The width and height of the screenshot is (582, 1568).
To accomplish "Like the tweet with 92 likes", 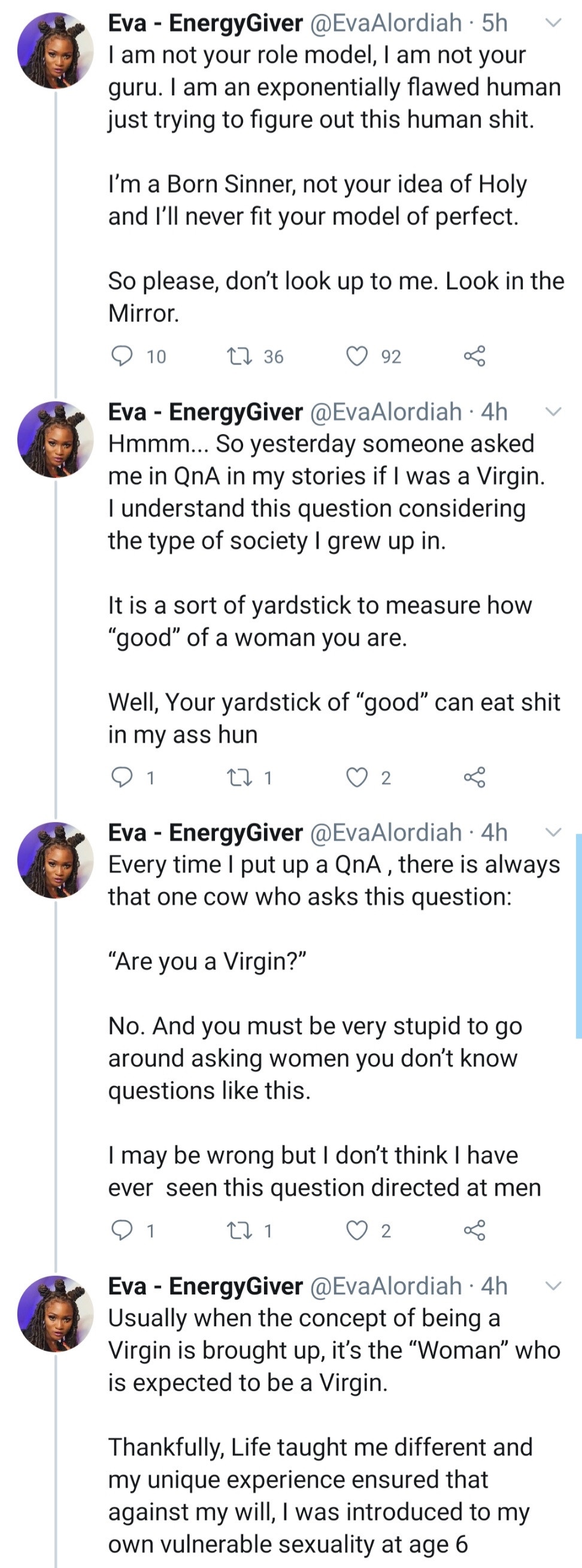I will click(357, 356).
